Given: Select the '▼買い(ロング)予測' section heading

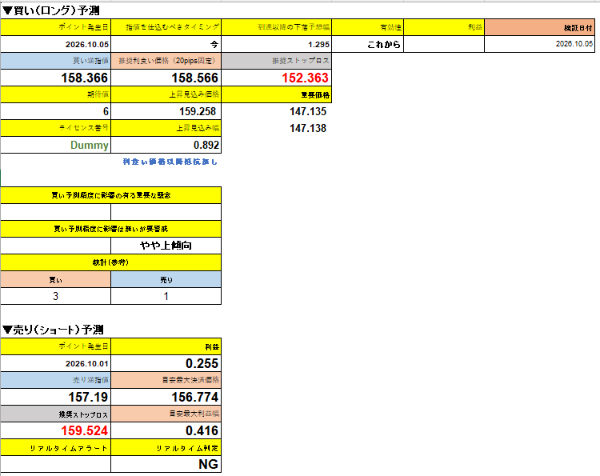Looking at the screenshot, I should [51, 10].
